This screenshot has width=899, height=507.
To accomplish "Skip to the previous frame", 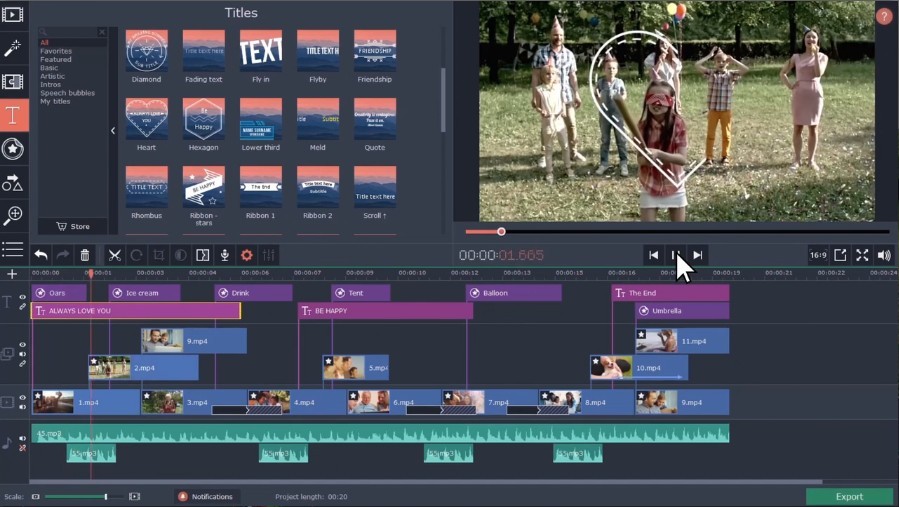I will click(653, 255).
